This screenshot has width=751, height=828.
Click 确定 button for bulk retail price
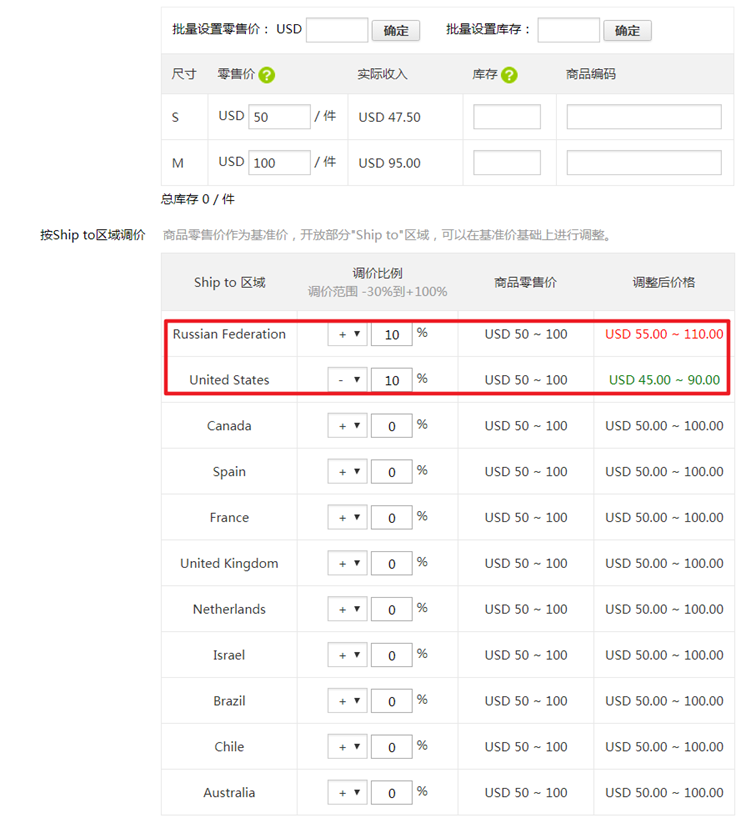[x=396, y=30]
